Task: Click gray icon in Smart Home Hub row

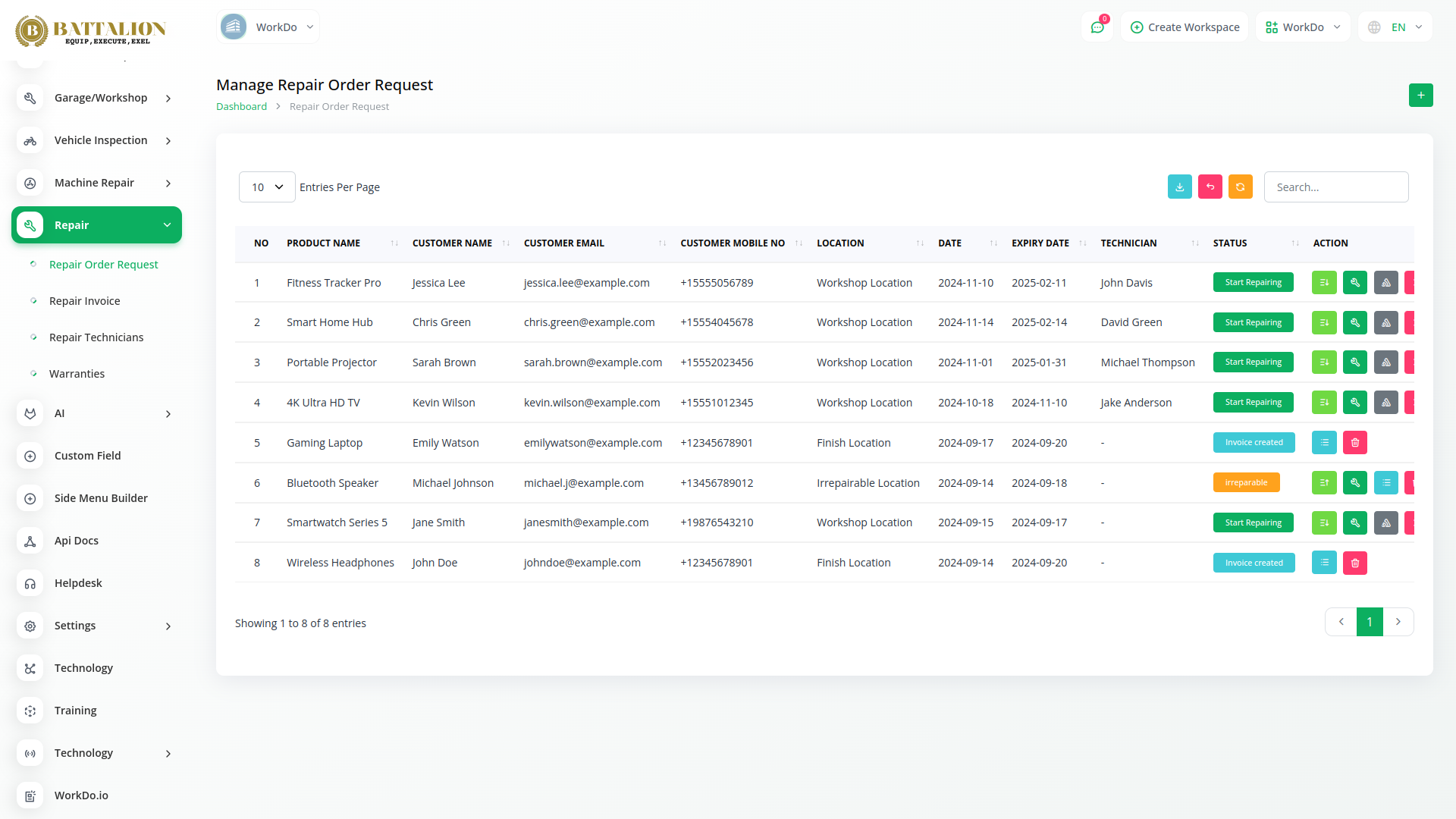Action: tap(1385, 322)
